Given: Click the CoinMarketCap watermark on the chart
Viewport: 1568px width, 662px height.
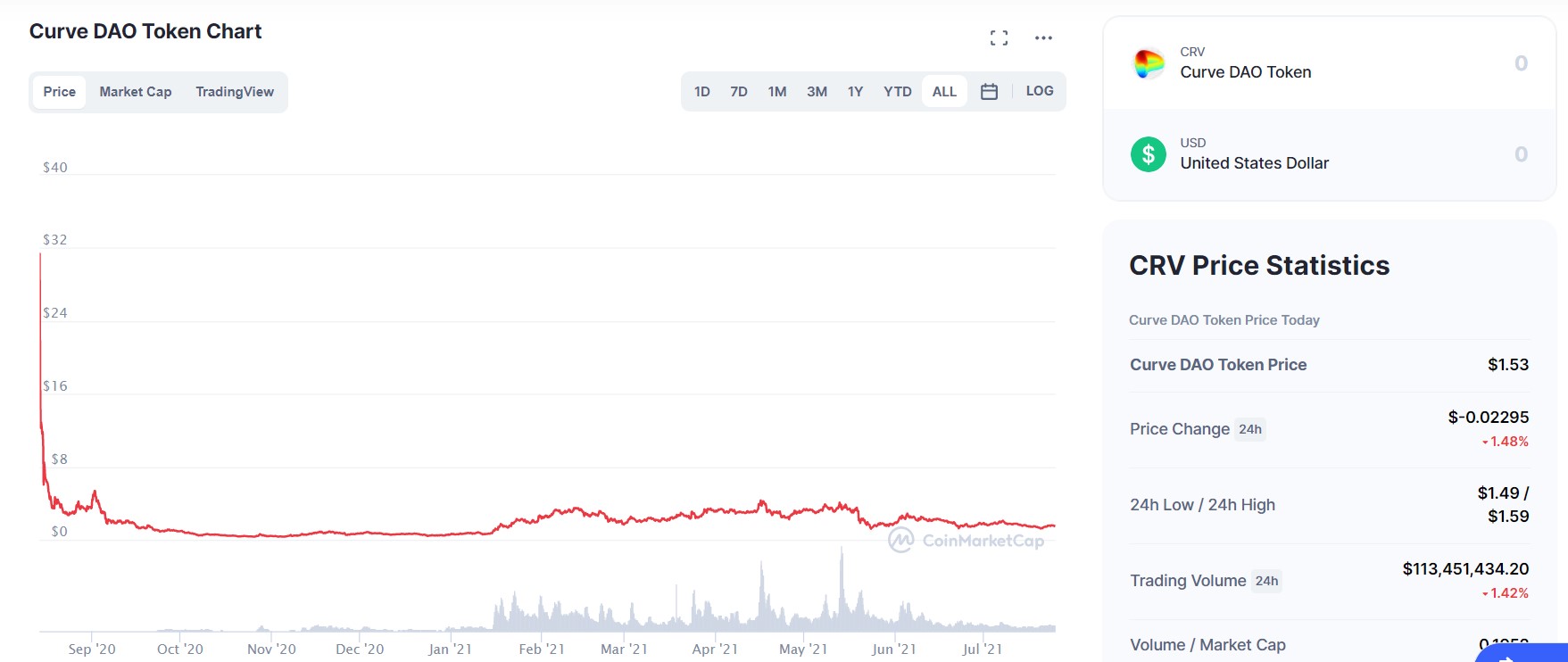Looking at the screenshot, I should pyautogui.click(x=970, y=540).
